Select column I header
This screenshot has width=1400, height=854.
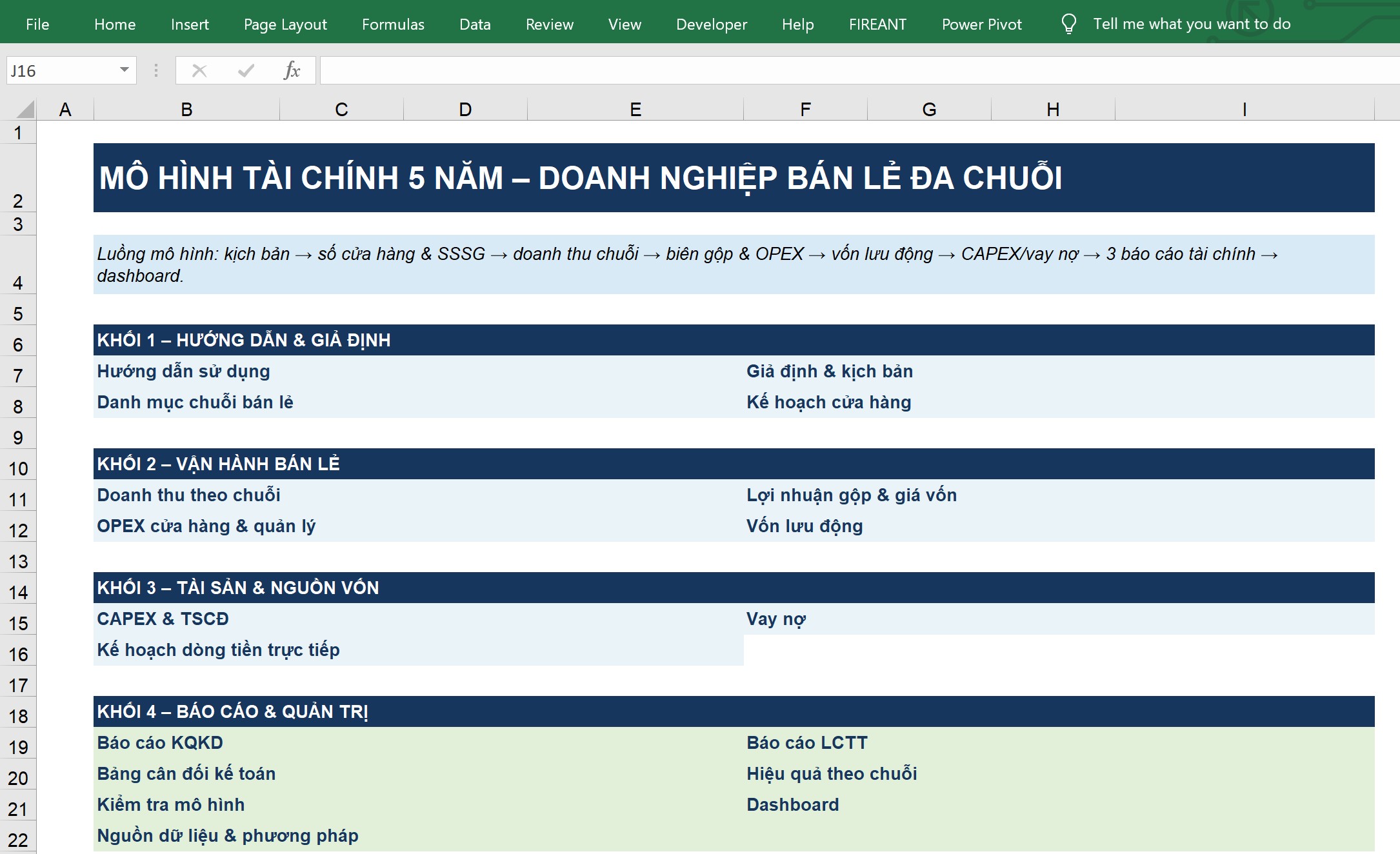click(1245, 109)
